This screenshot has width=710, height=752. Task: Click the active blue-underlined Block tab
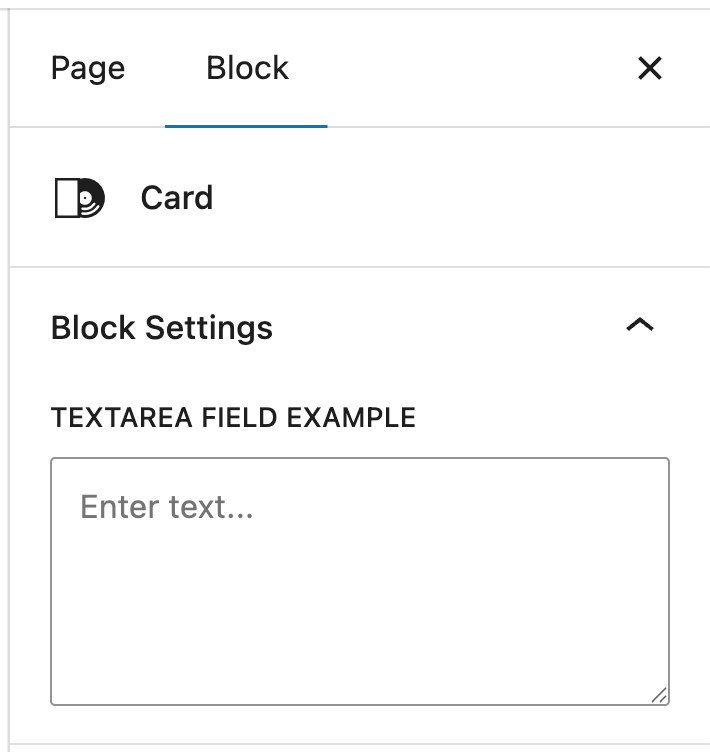coord(247,68)
